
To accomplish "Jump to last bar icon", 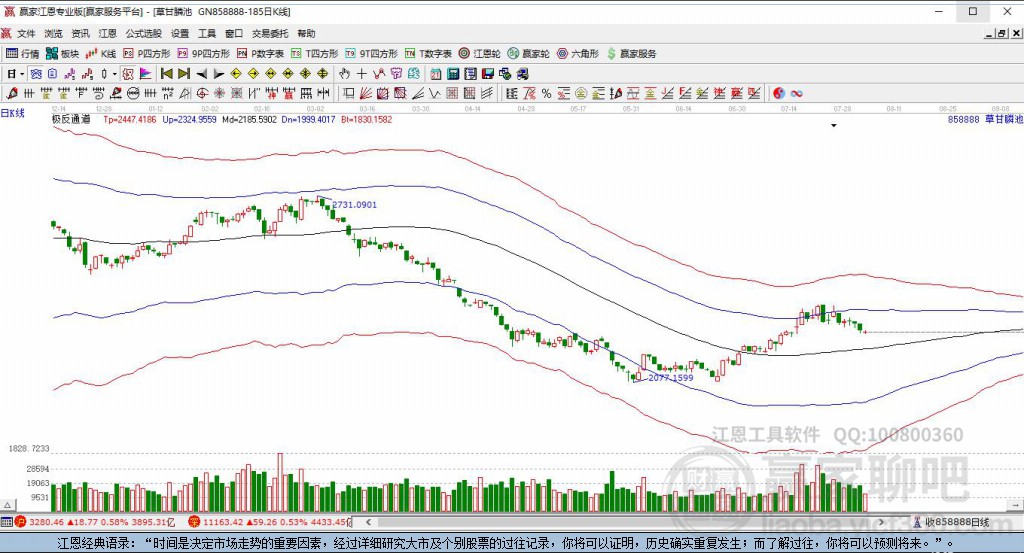I will tap(184, 74).
